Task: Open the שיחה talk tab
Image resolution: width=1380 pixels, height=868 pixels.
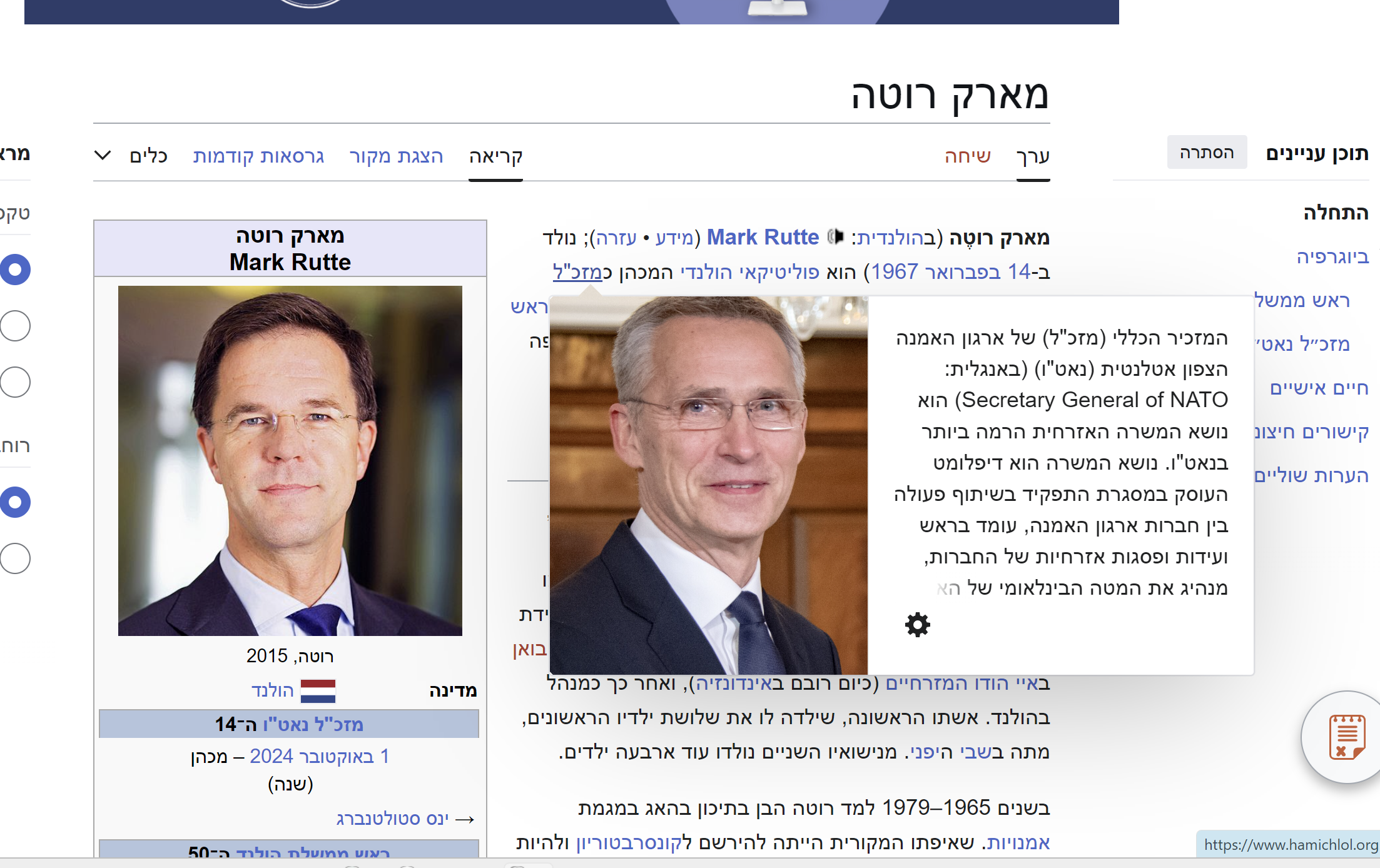Action: (x=968, y=155)
